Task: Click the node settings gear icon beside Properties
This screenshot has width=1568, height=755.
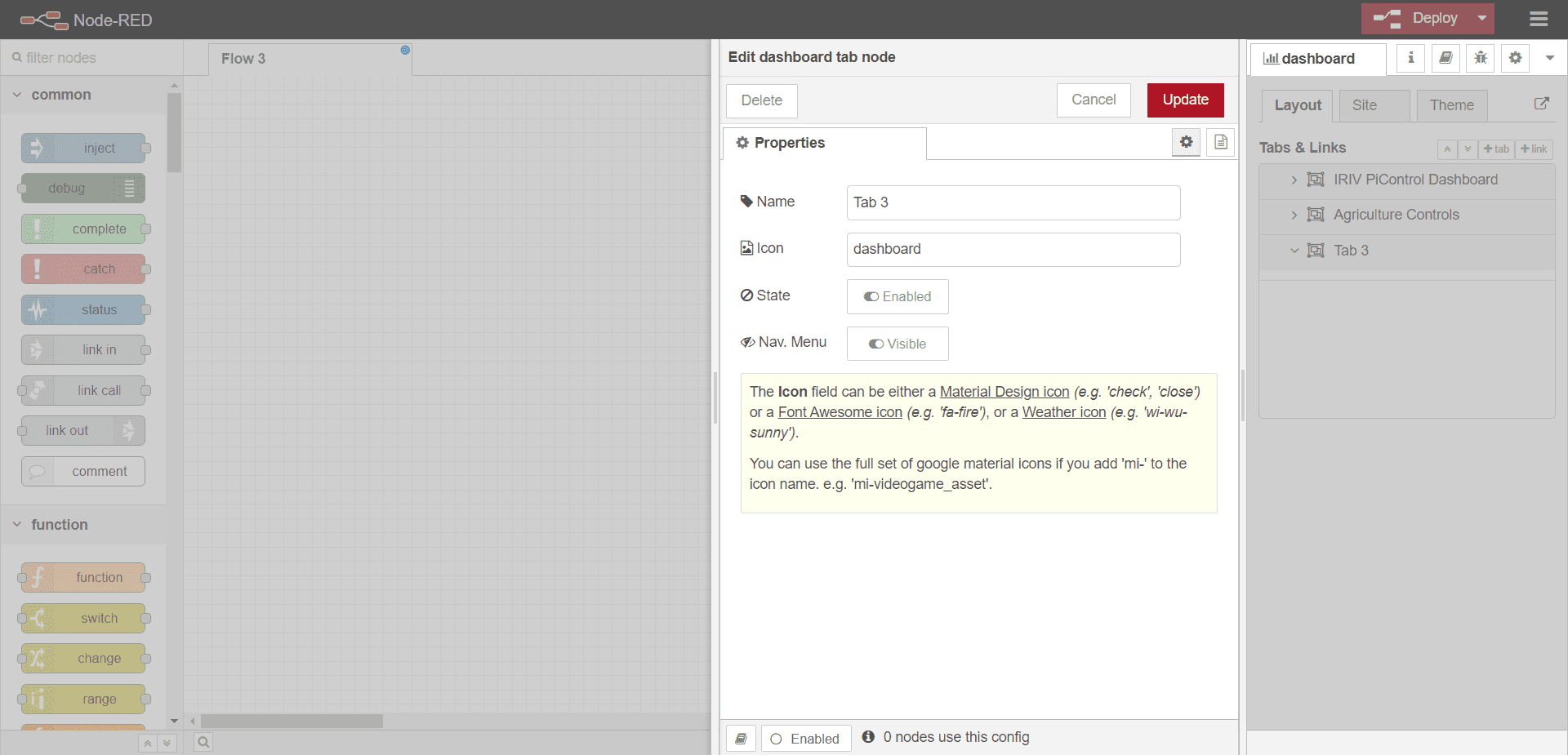Action: click(x=1186, y=142)
